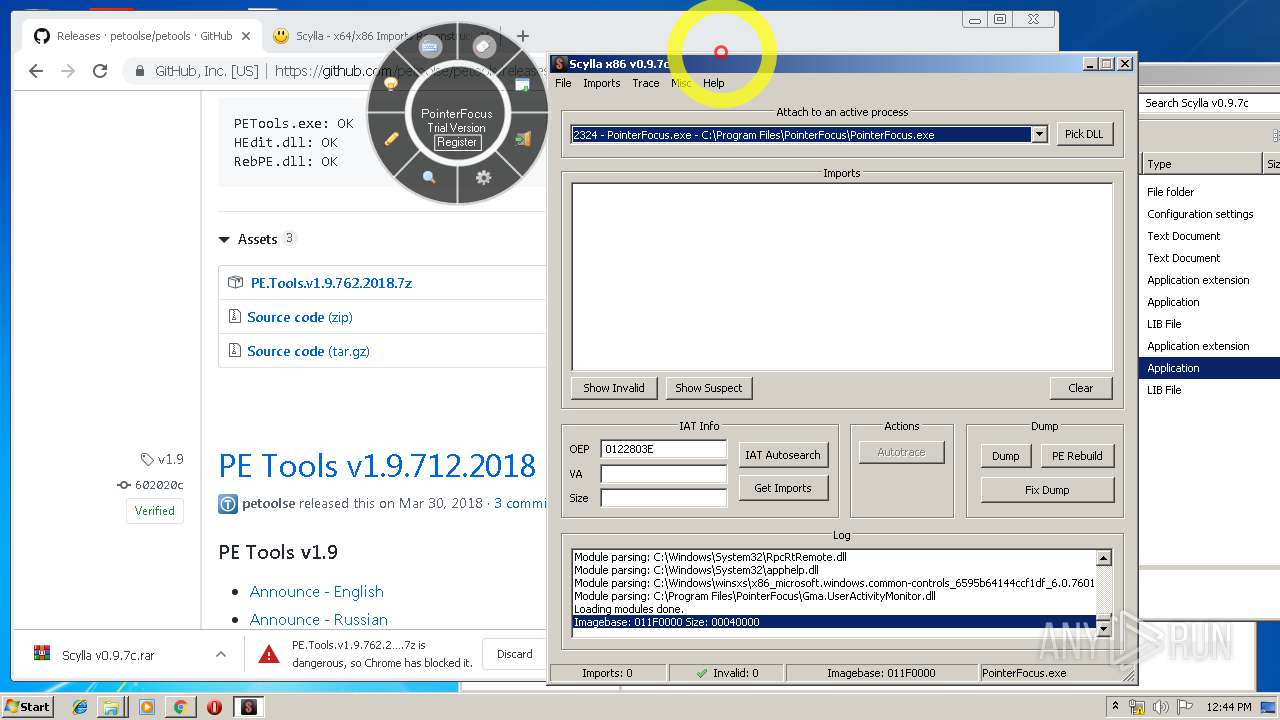
Task: Run IAT Autosearch
Action: 783,455
